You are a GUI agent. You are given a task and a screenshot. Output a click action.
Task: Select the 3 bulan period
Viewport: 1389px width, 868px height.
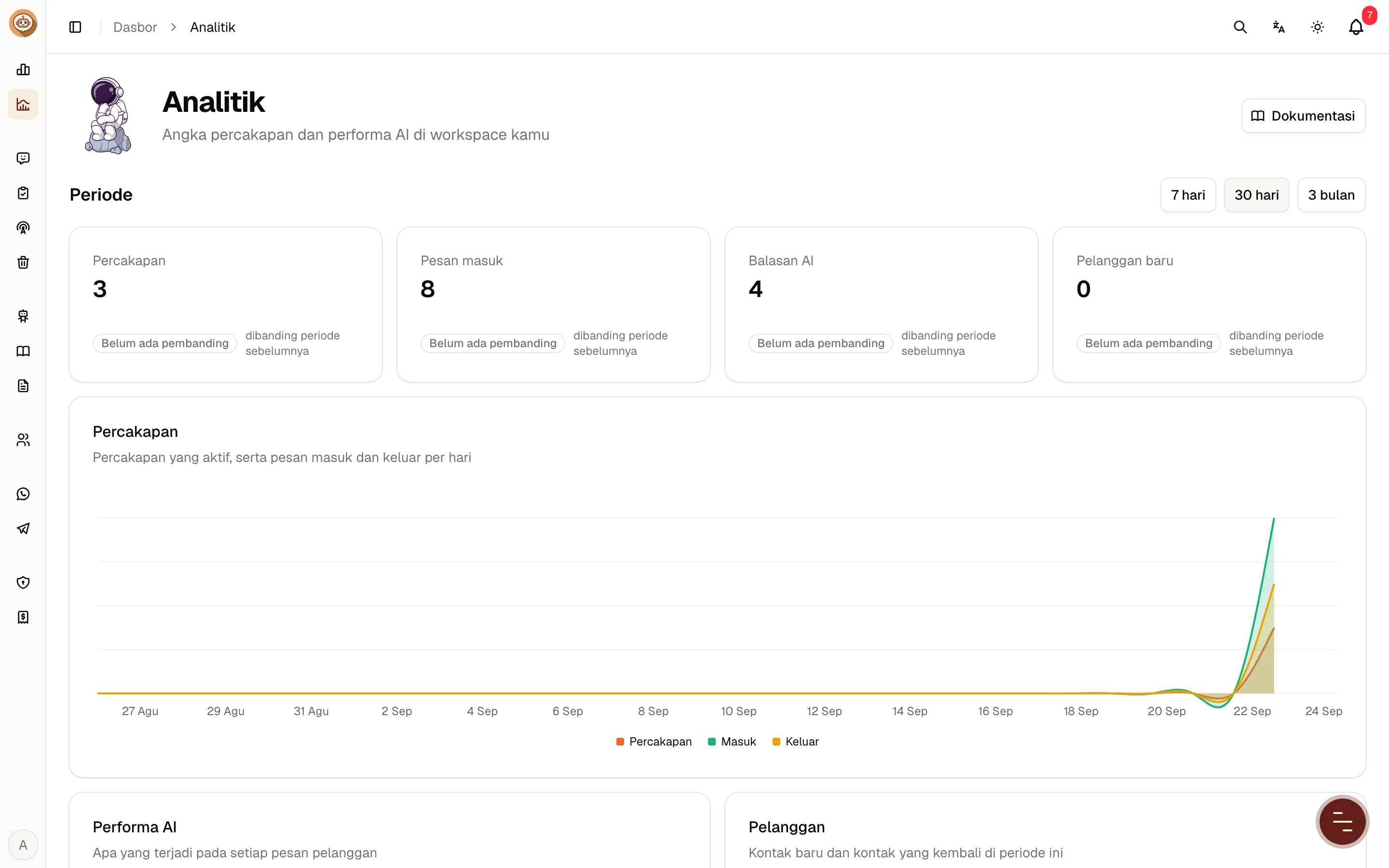pos(1331,195)
